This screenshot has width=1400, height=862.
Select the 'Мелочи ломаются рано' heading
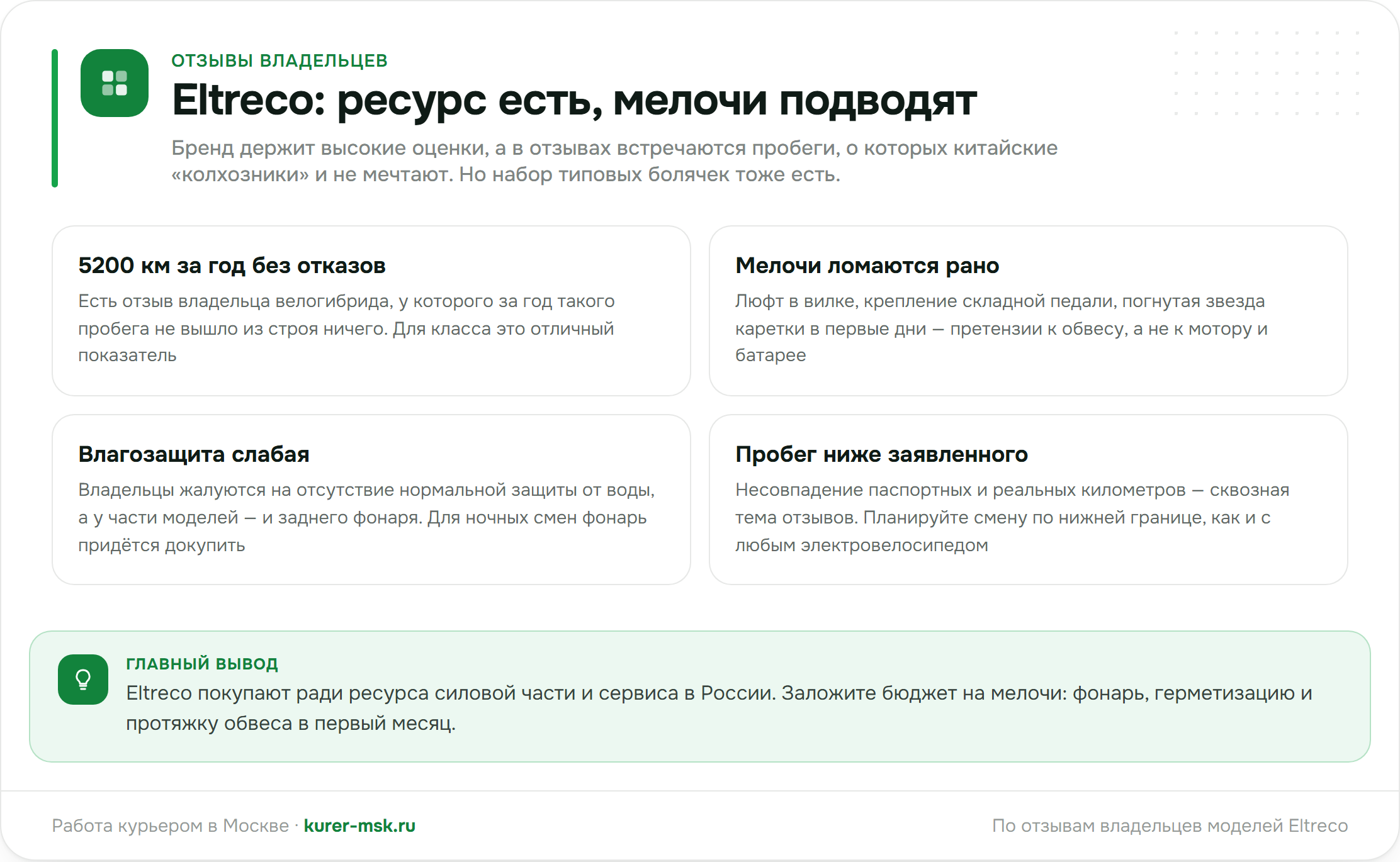click(x=867, y=266)
